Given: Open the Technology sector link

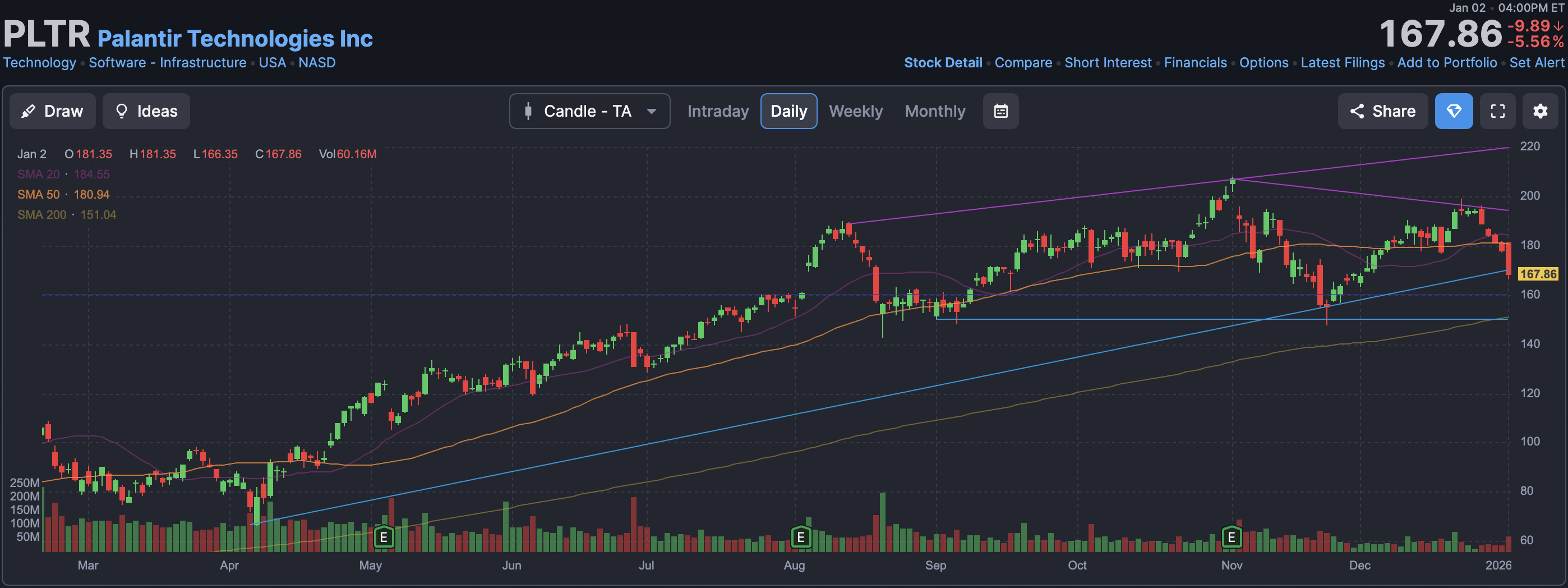Looking at the screenshot, I should (40, 63).
